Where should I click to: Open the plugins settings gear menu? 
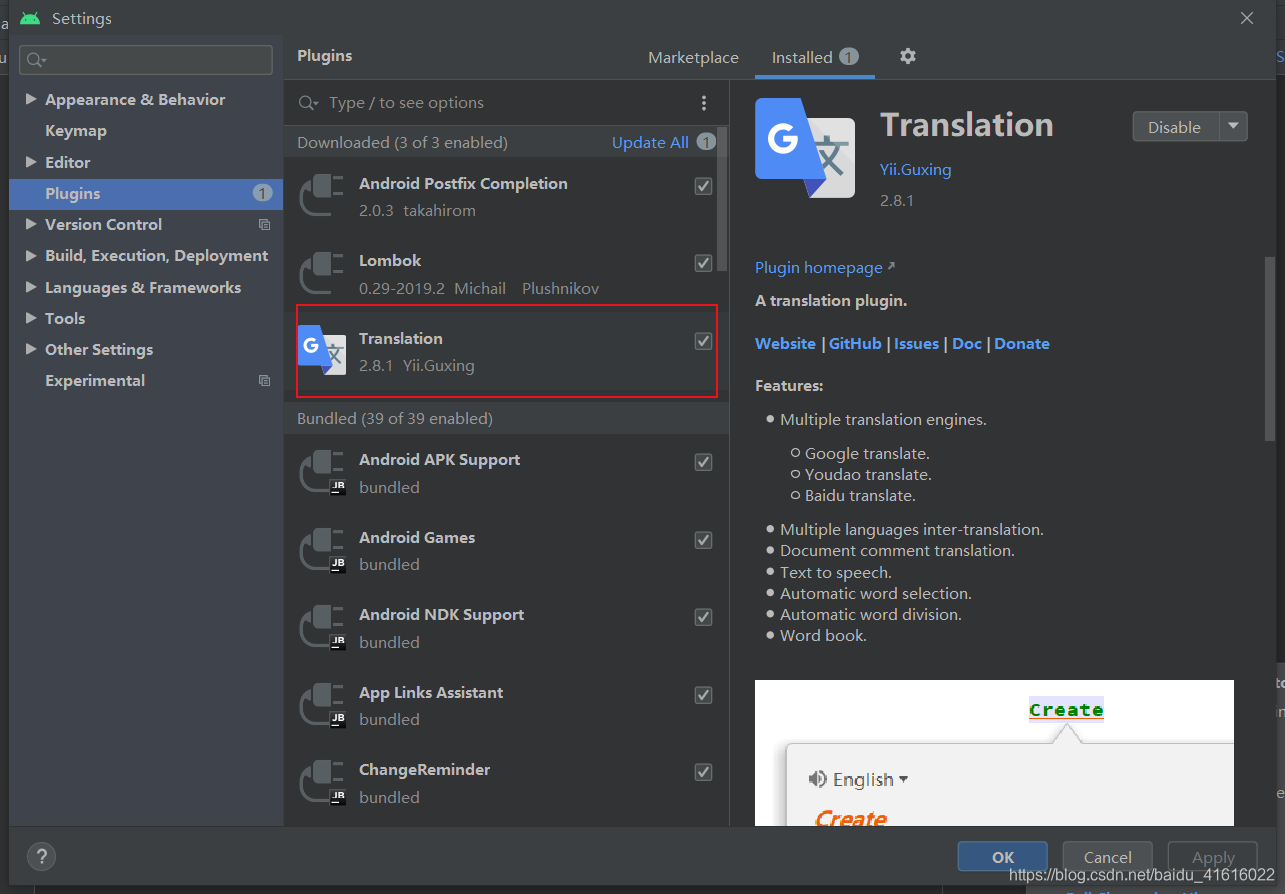click(x=907, y=56)
